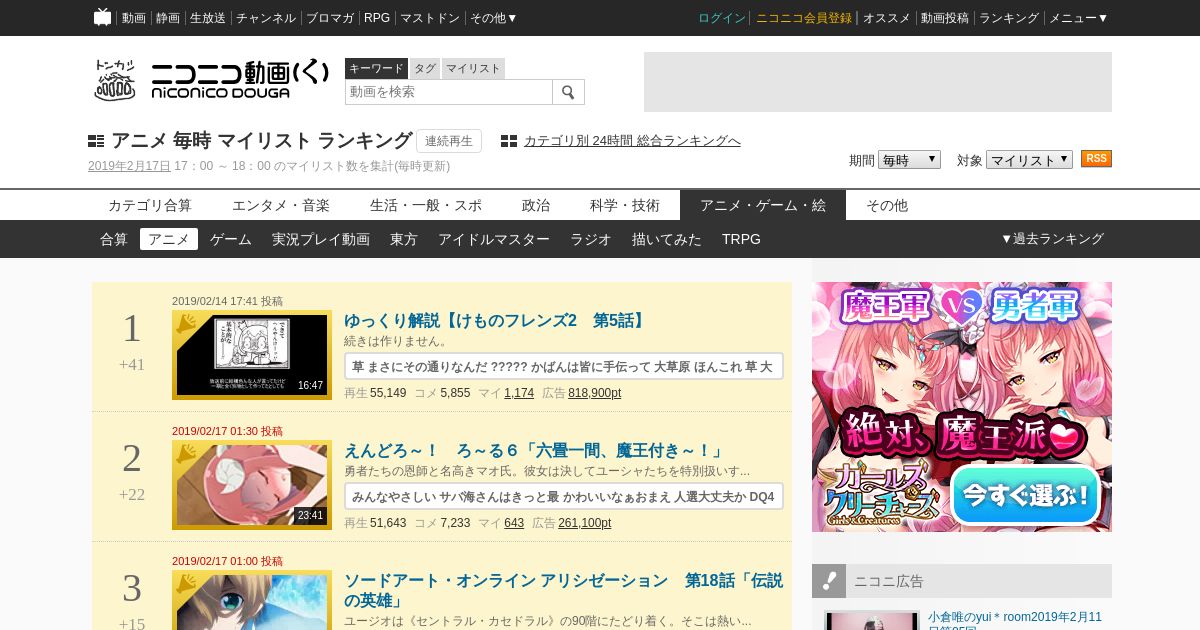Screen dimensions: 1200x630
Task: Subscribe via the orange RSS icon
Action: [1096, 159]
